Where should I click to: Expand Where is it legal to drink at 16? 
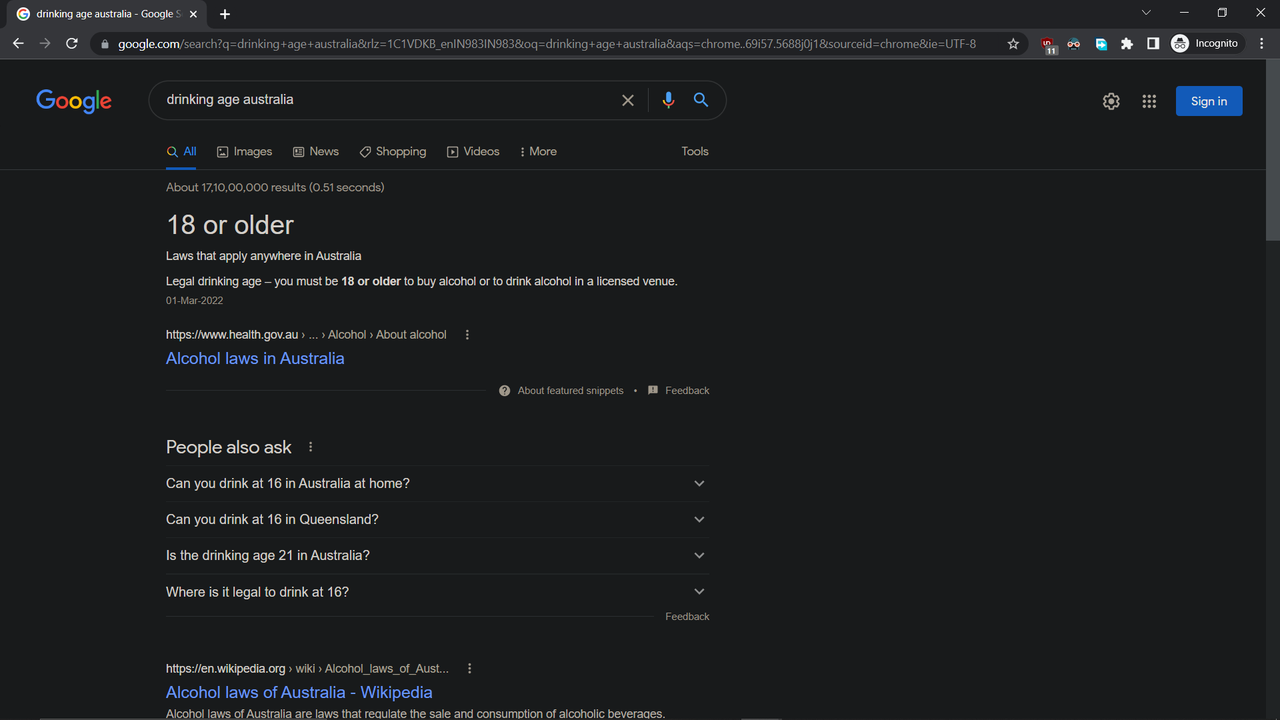pos(437,592)
